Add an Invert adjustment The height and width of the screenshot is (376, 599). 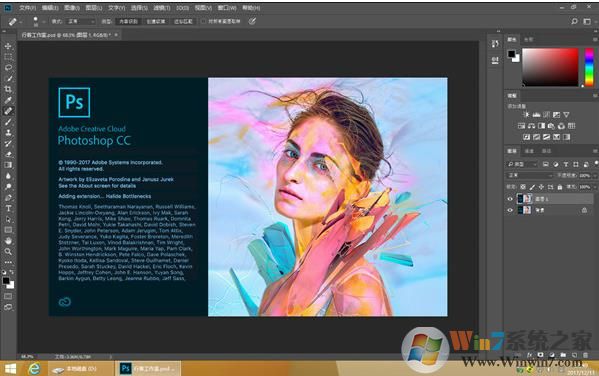click(x=526, y=137)
